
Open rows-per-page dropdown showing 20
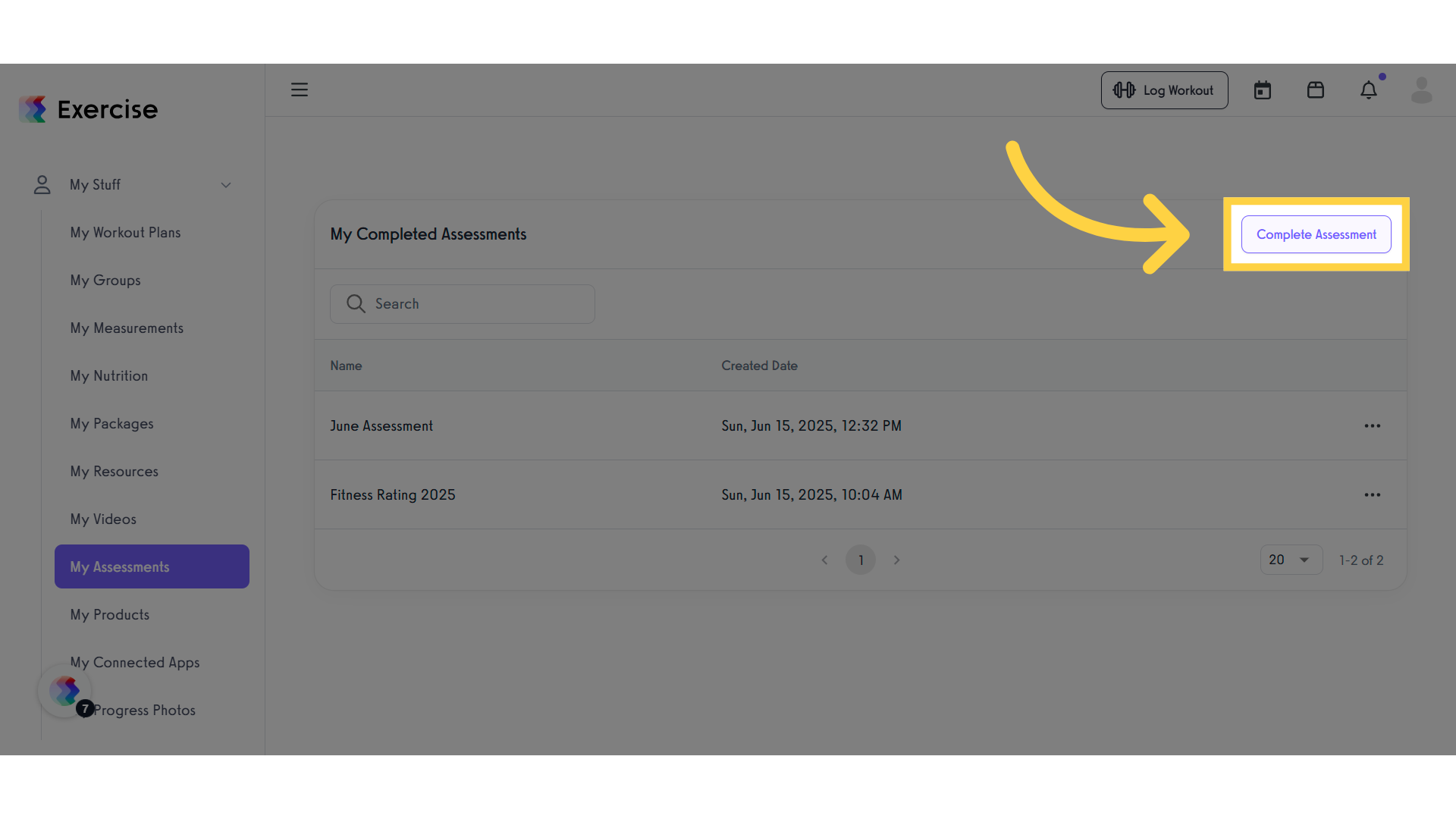1291,560
